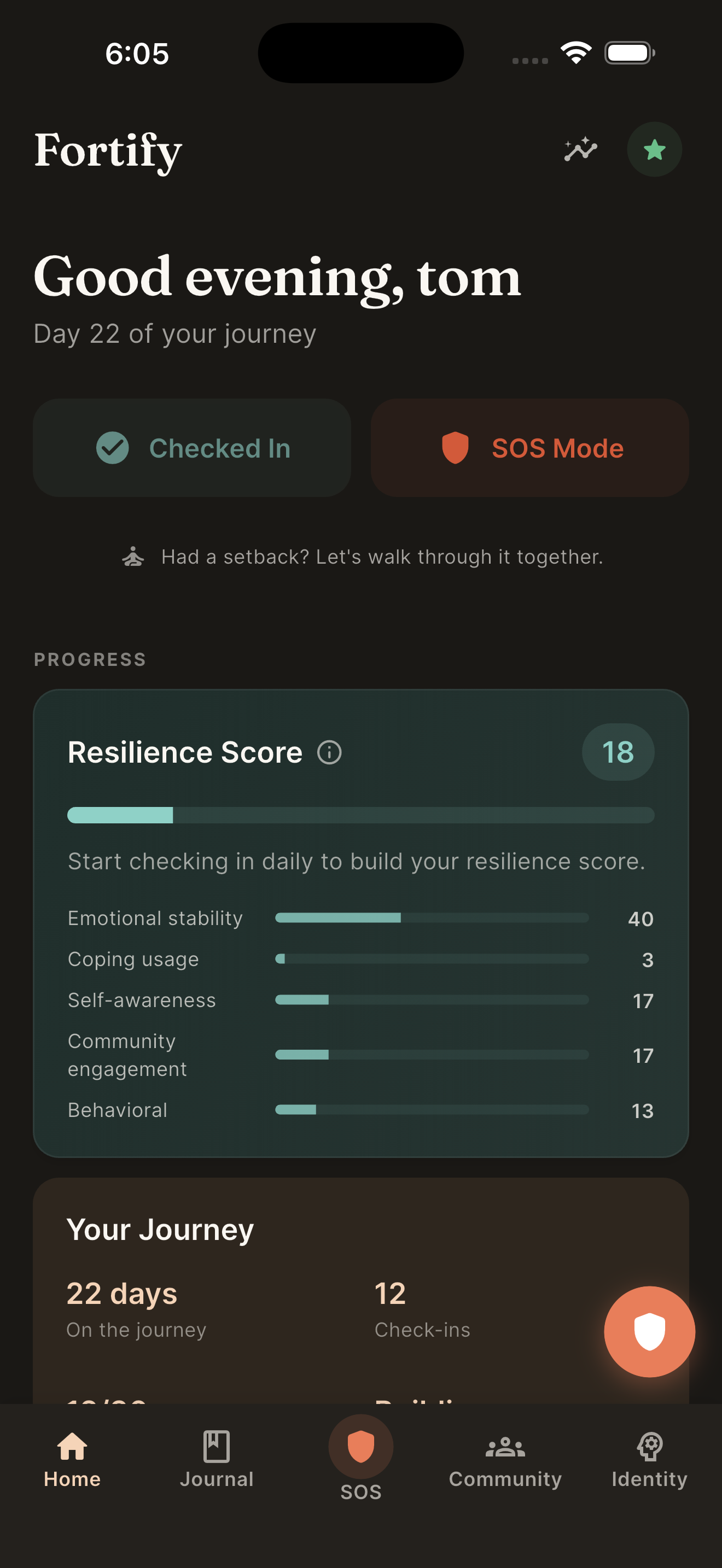Tap the Resilience Score 18 badge
This screenshot has height=1568, width=722.
tap(618, 752)
